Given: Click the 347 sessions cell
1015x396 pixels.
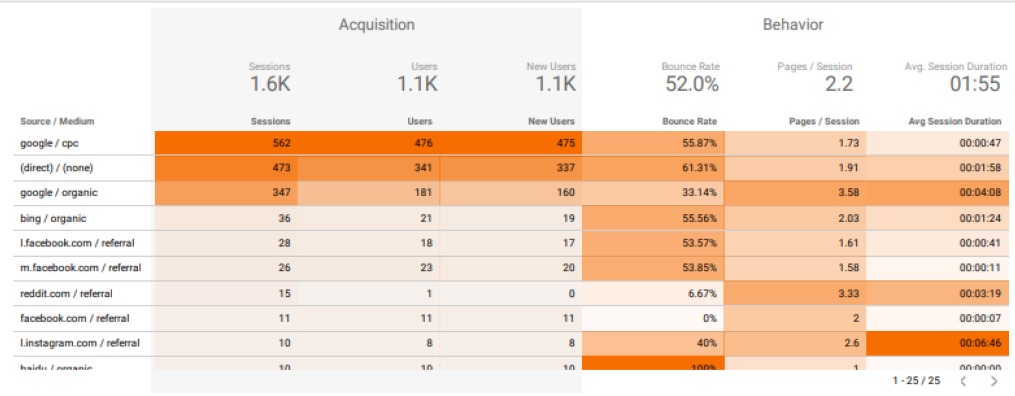Looking at the screenshot, I should pyautogui.click(x=227, y=193).
